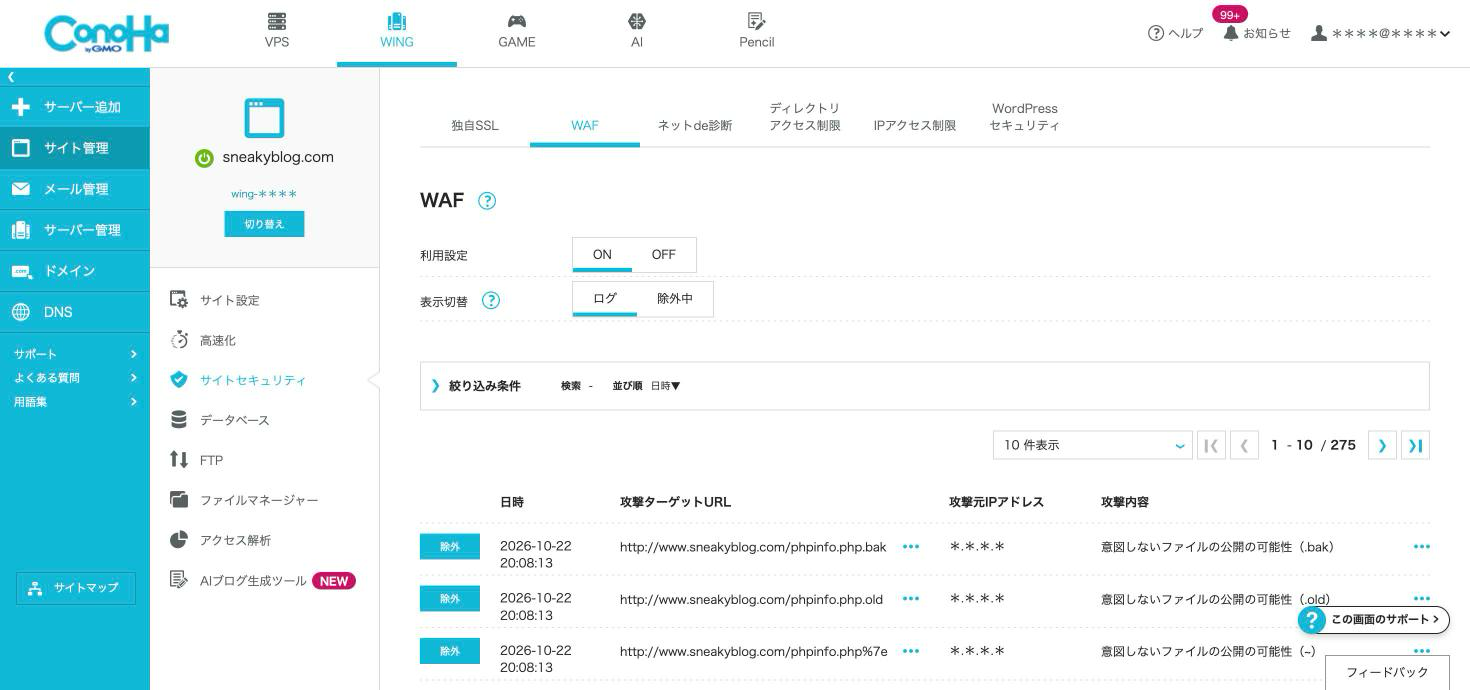This screenshot has height=690, width=1470.
Task: Expand サポート sidebar link
Action: pos(75,354)
